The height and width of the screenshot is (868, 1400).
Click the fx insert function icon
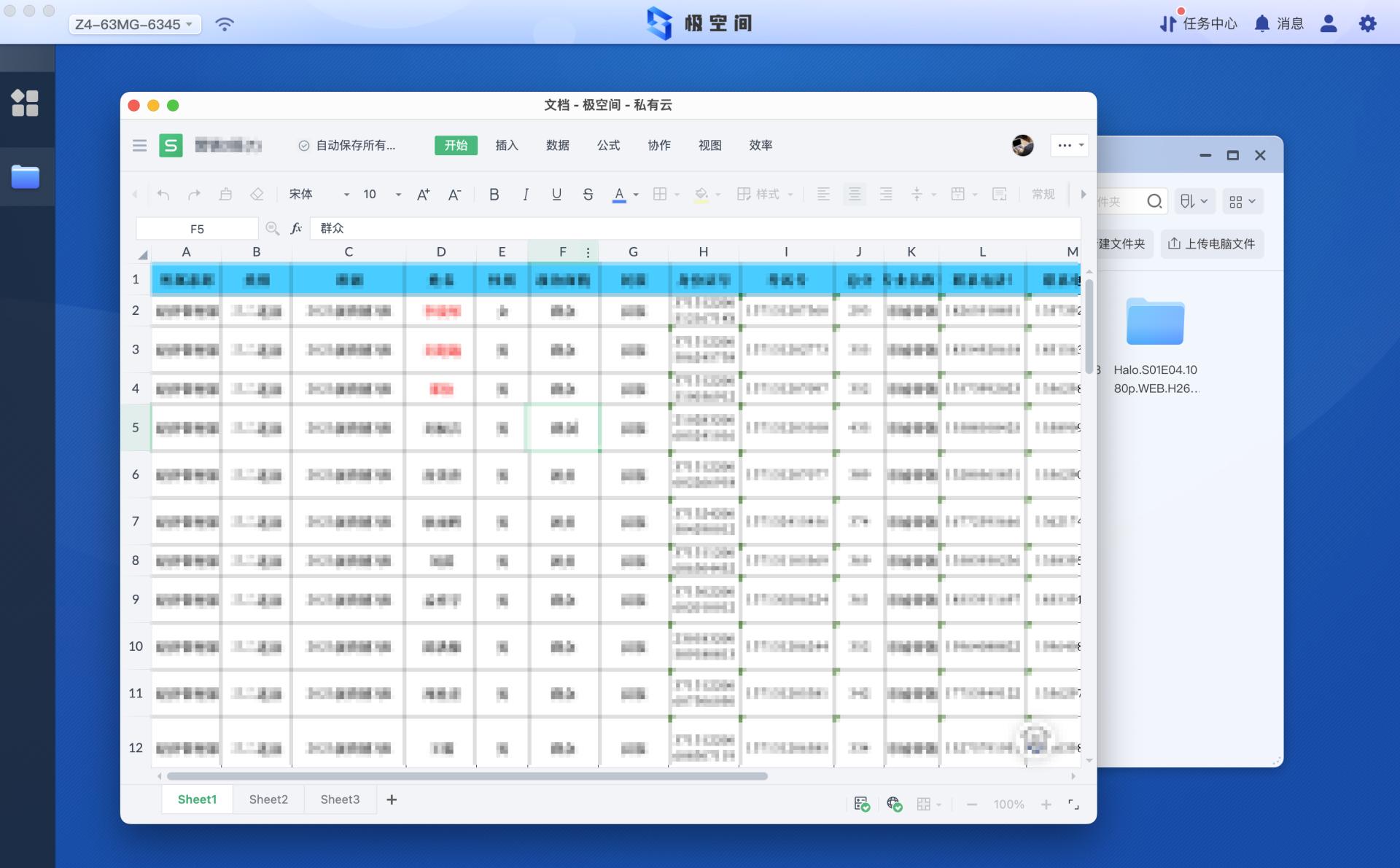[296, 229]
